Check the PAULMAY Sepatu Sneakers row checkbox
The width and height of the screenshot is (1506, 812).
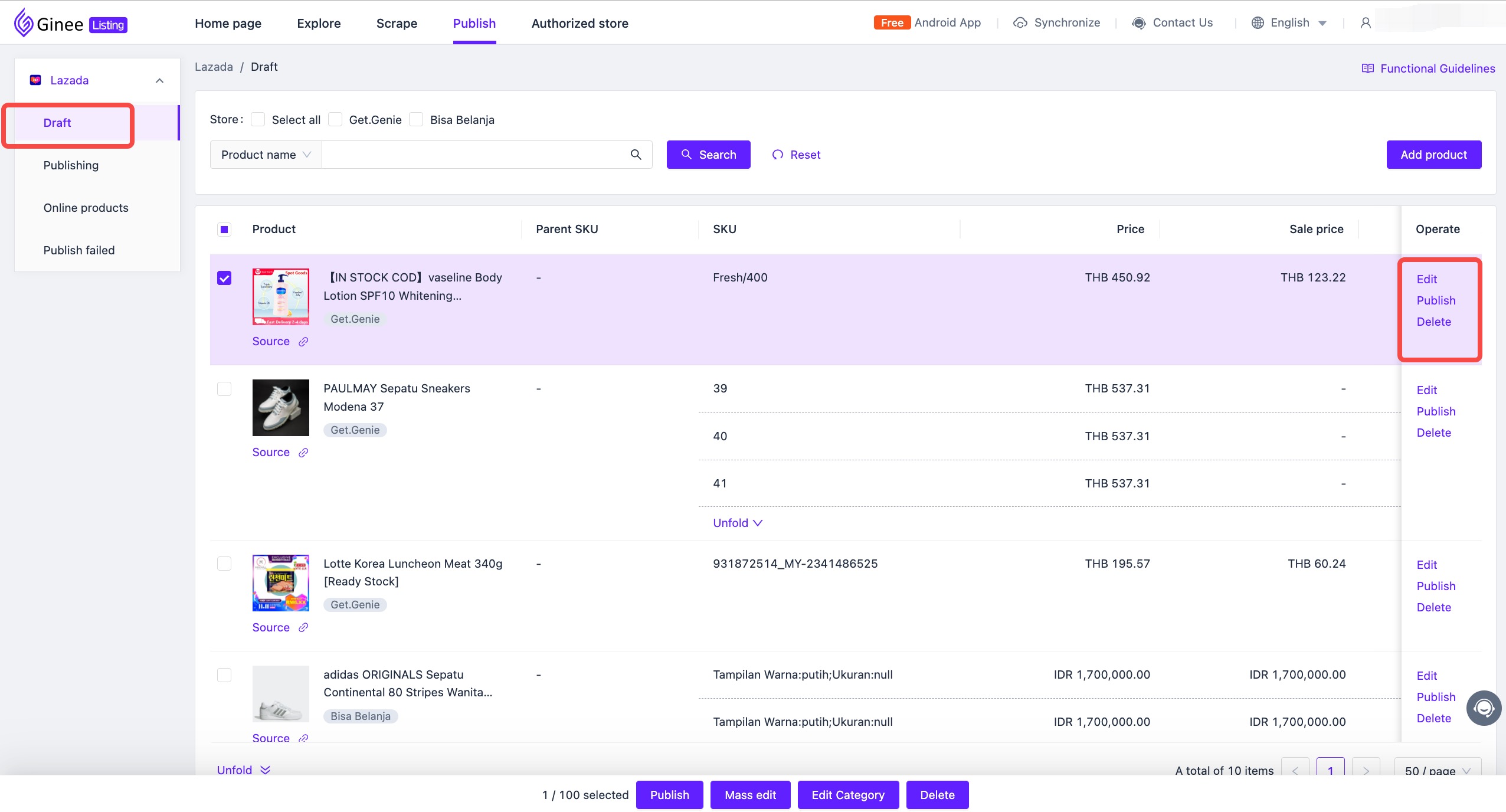pos(224,389)
